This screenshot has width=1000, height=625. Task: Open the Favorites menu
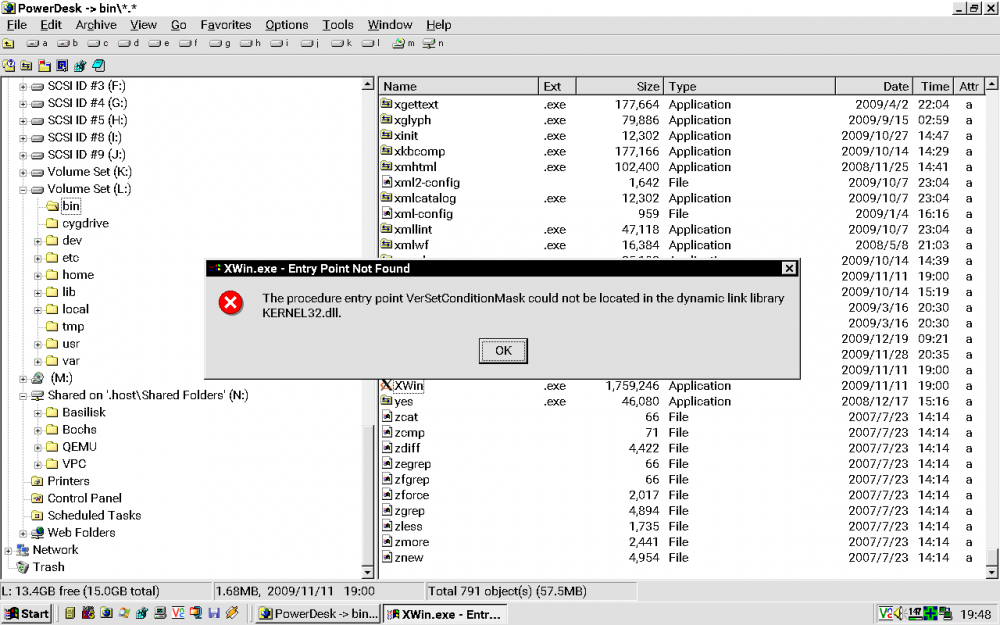(x=225, y=25)
